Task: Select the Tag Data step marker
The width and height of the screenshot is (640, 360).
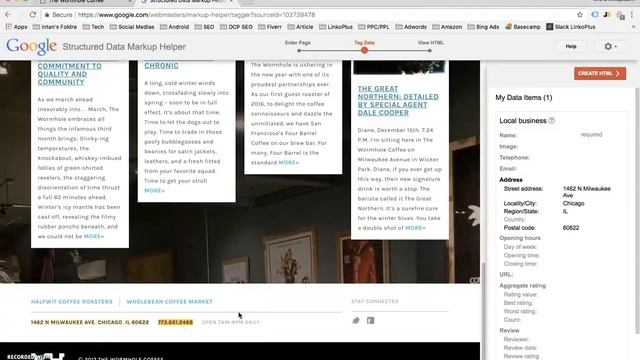Action: coord(364,50)
